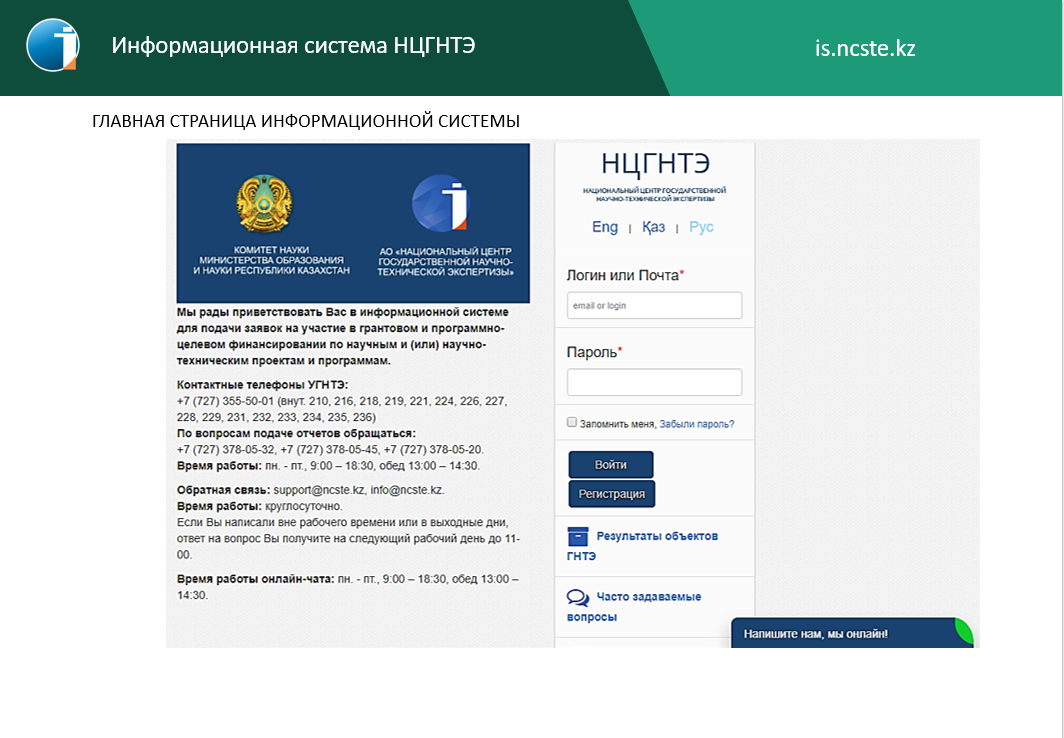Image resolution: width=1064 pixels, height=738 pixels.
Task: Focus the email or login input field
Action: pos(654,305)
